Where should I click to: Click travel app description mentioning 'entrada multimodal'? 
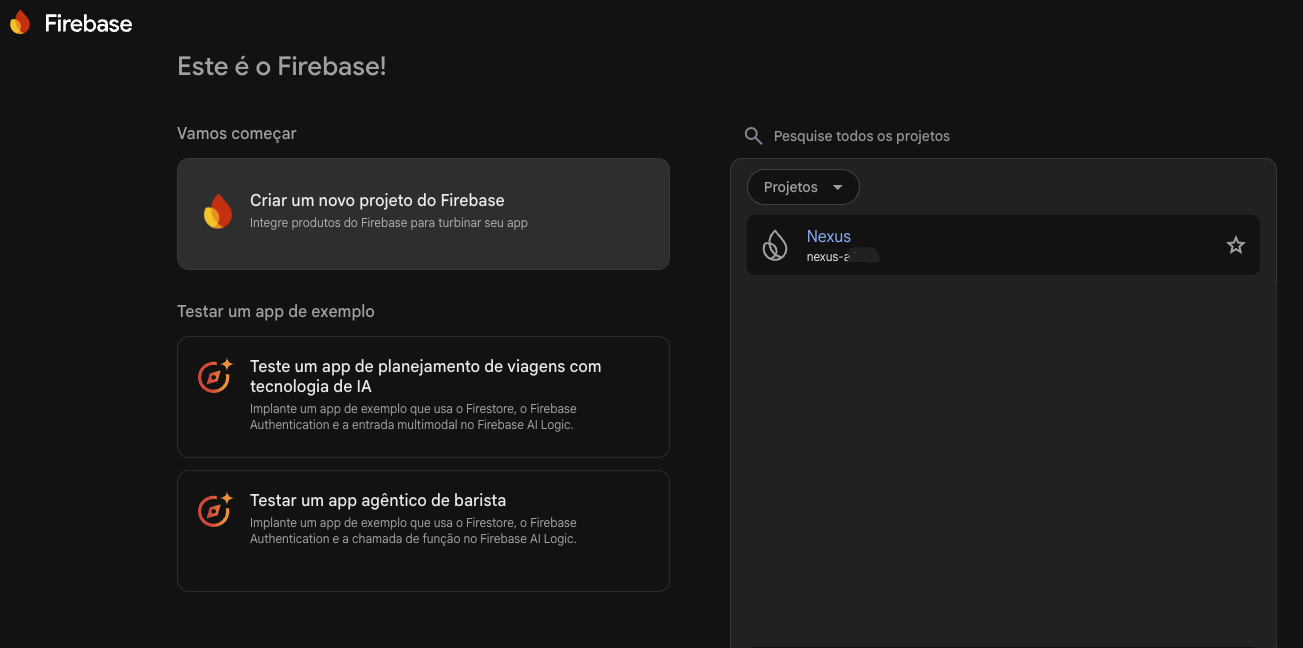point(413,417)
